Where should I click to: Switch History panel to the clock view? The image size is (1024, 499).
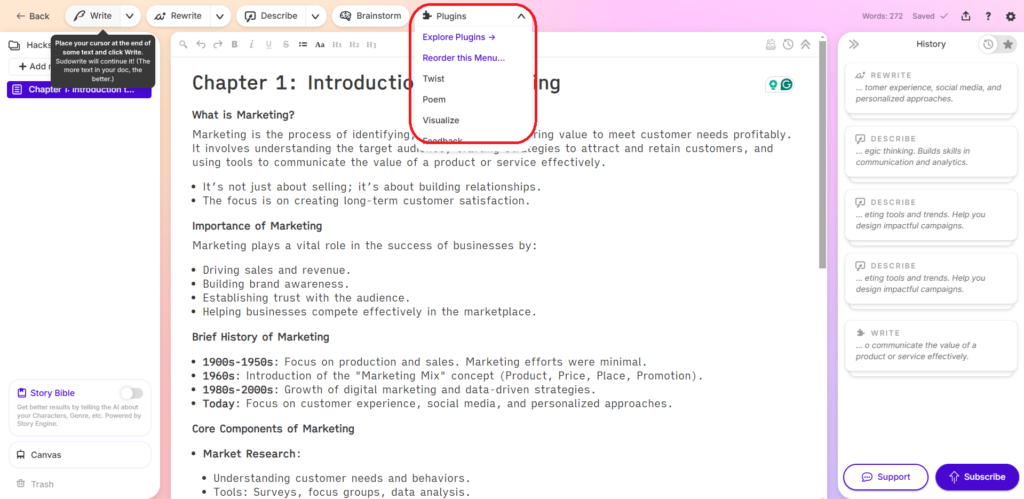[989, 44]
